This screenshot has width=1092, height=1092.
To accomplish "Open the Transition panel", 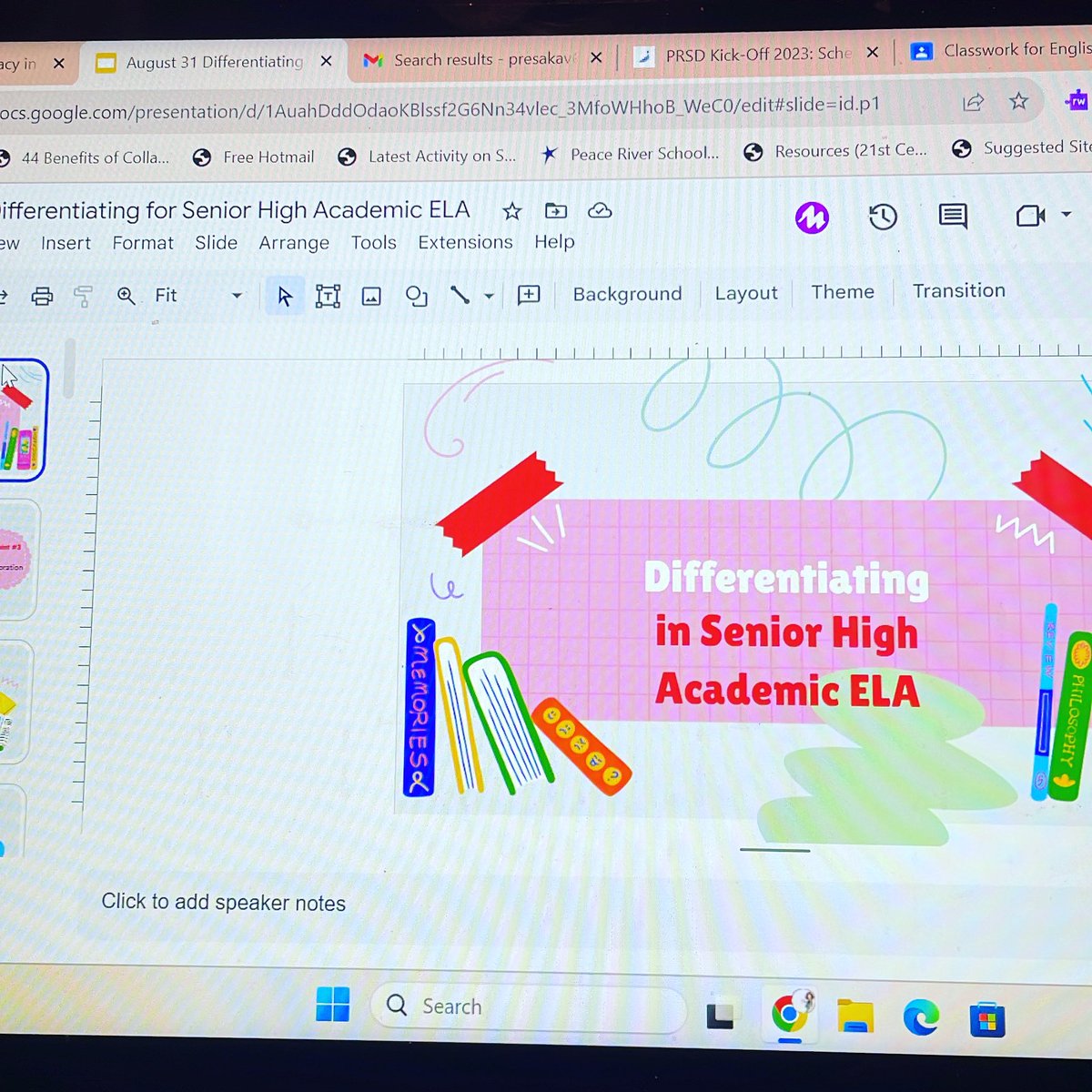I will (959, 290).
